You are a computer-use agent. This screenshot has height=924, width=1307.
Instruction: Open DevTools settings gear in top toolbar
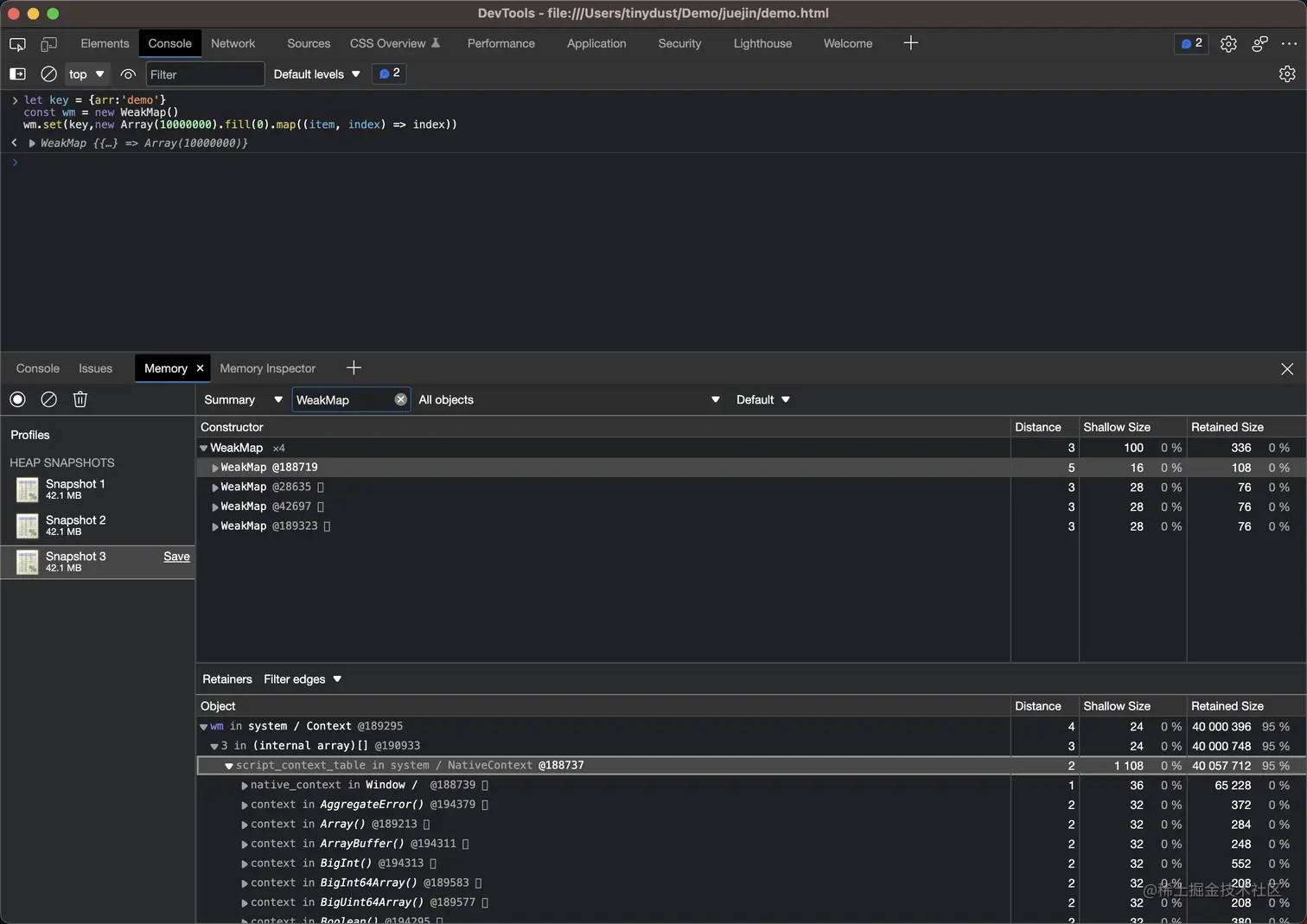coord(1228,43)
